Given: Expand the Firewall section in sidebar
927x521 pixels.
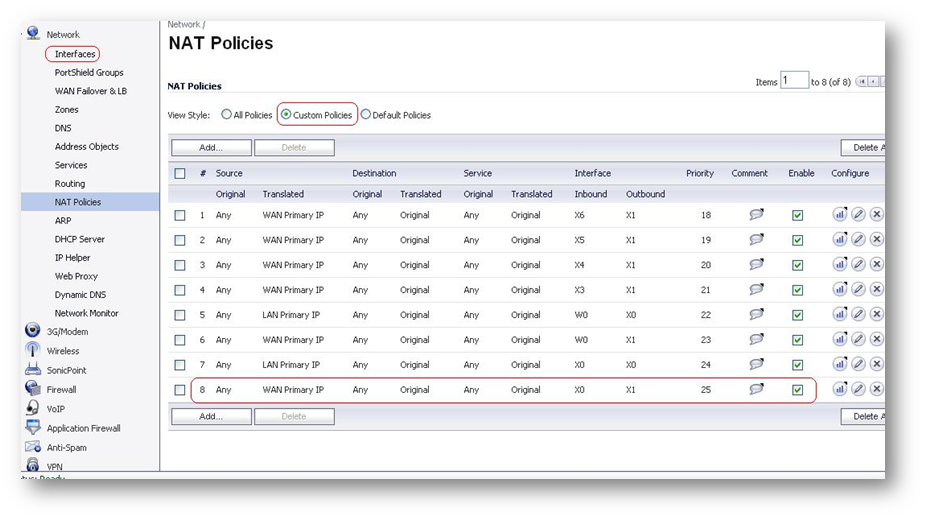Looking at the screenshot, I should tap(61, 390).
